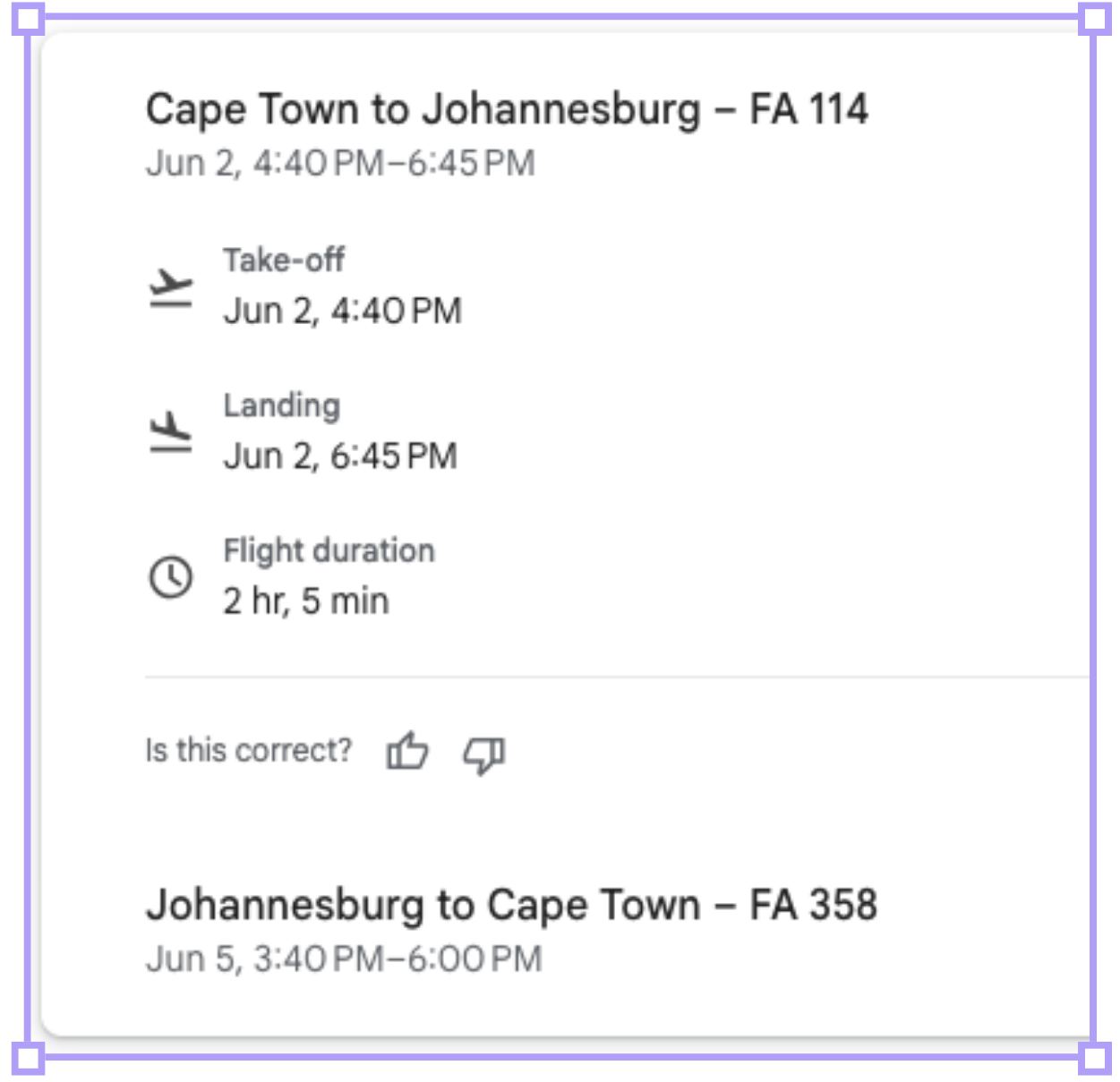Click the flight duration clock icon
Viewport: 1120px width, 1082px height.
click(170, 577)
